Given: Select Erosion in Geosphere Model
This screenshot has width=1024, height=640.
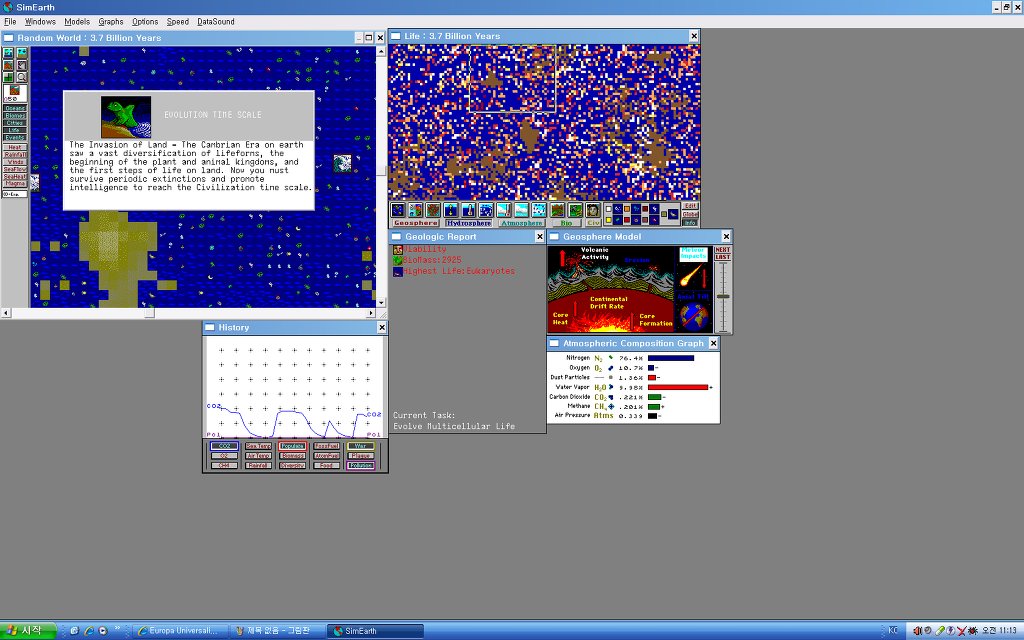Looking at the screenshot, I should pos(637,260).
